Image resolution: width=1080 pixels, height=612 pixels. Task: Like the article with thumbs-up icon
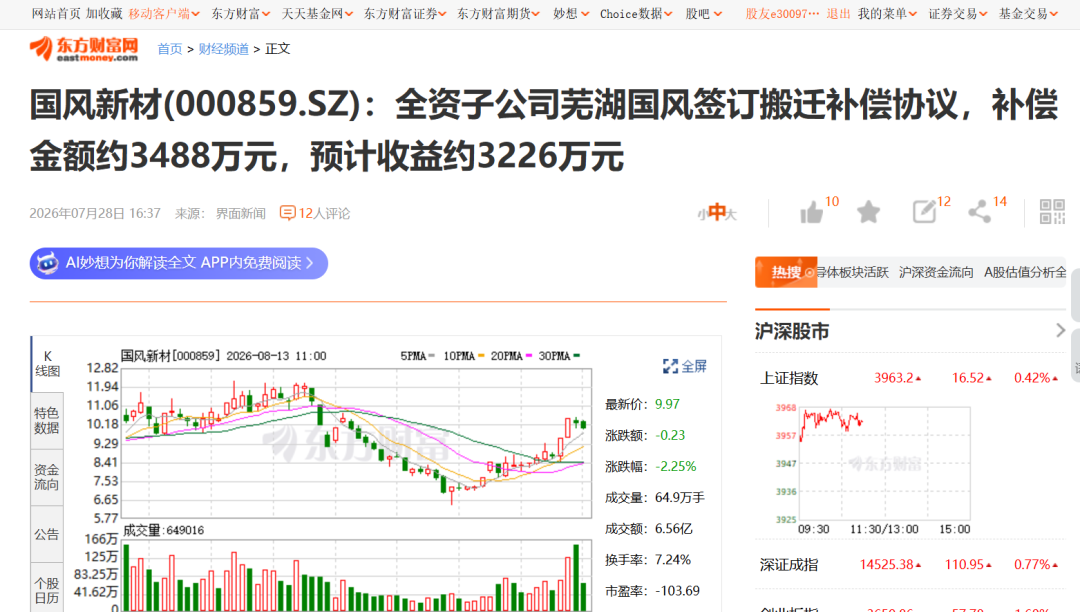click(811, 213)
